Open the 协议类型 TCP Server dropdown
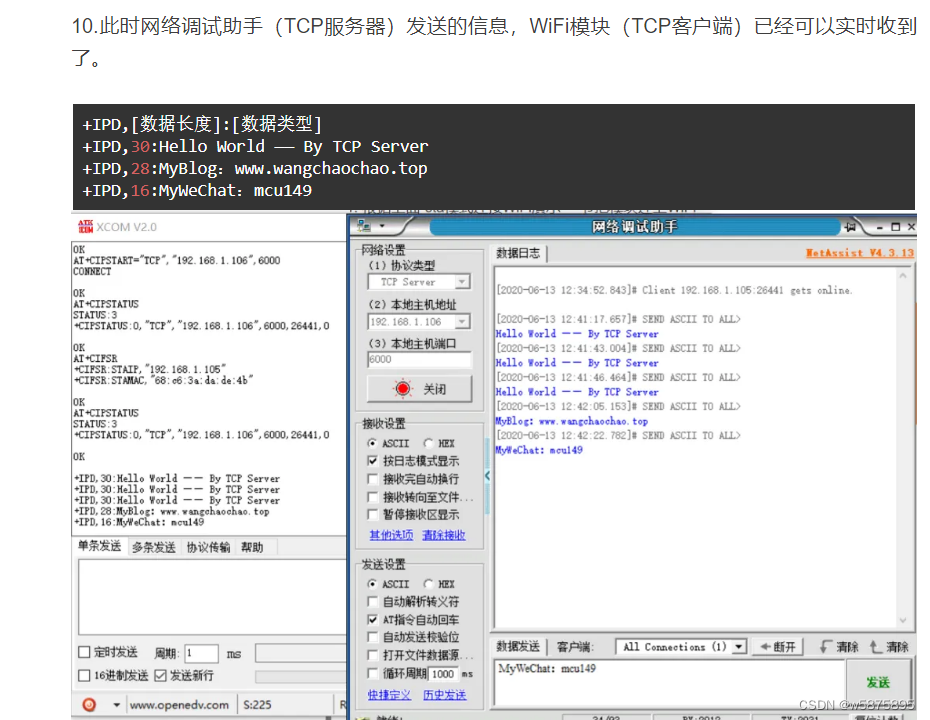The image size is (930, 720). click(x=463, y=282)
